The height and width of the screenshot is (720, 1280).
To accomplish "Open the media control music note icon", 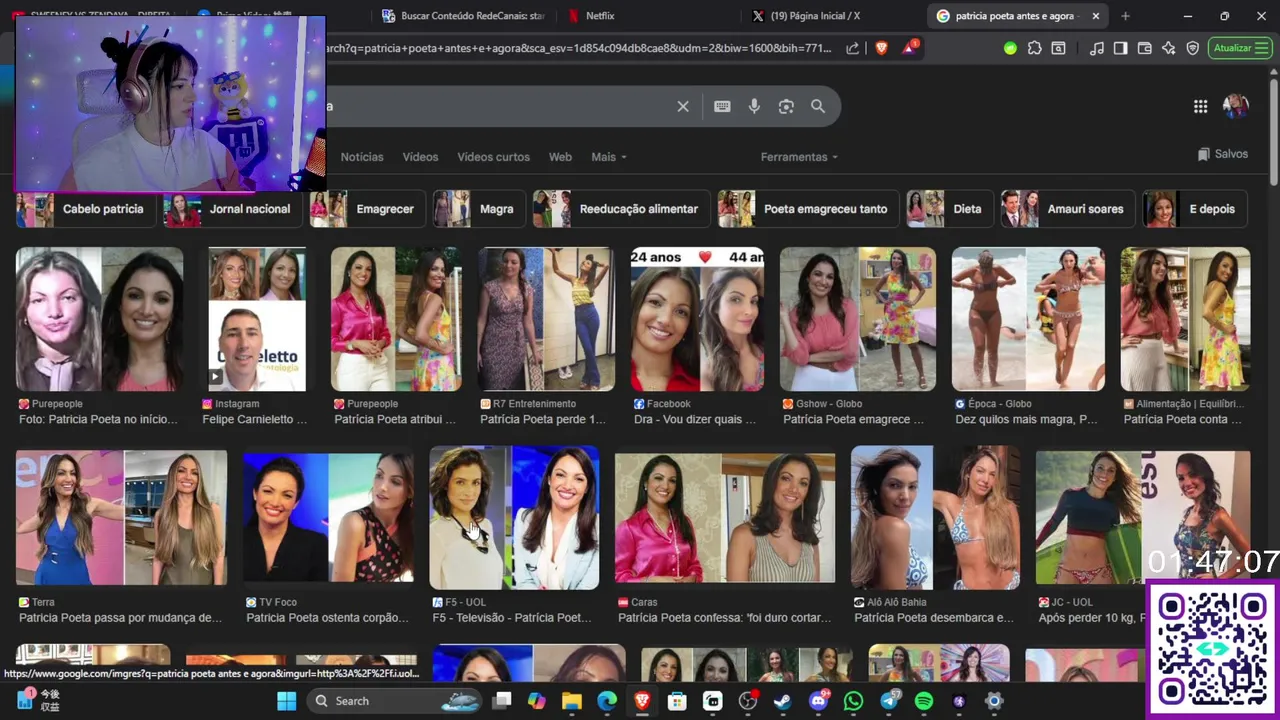I will pos(1097,48).
